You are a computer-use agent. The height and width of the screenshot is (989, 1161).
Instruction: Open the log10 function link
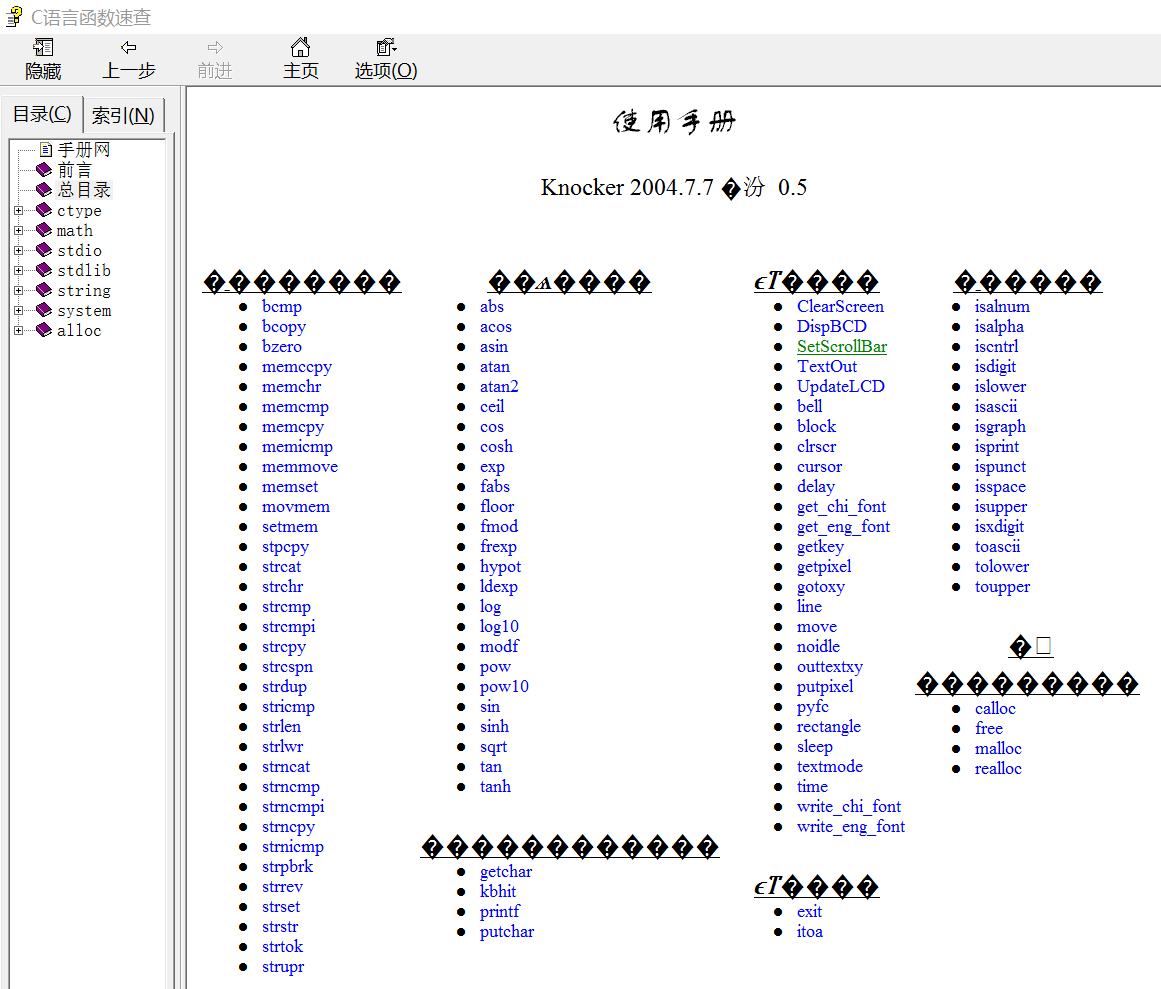coord(499,626)
